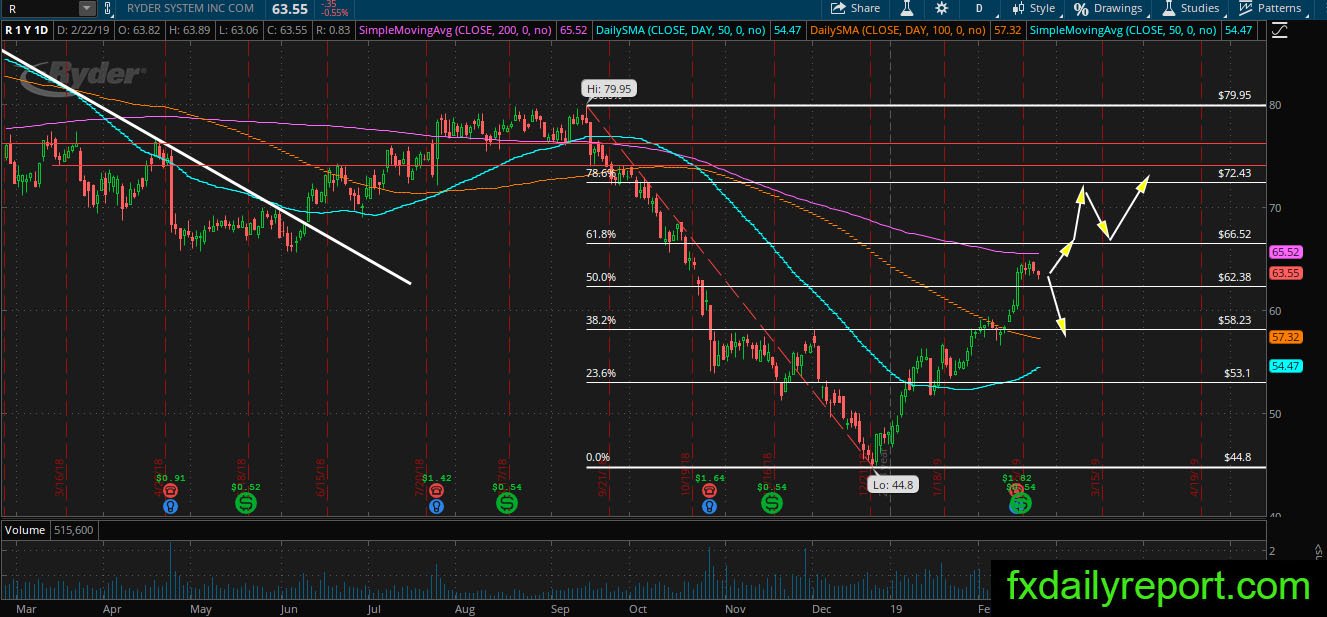
Task: Click the 65.52 study value in header
Action: coord(575,31)
